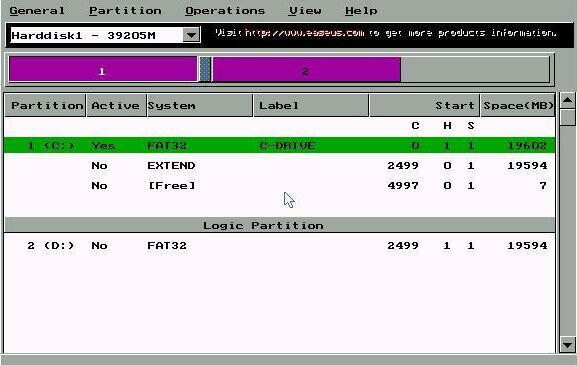577x365 pixels.
Task: Click the Active column header
Action: [x=116, y=106]
